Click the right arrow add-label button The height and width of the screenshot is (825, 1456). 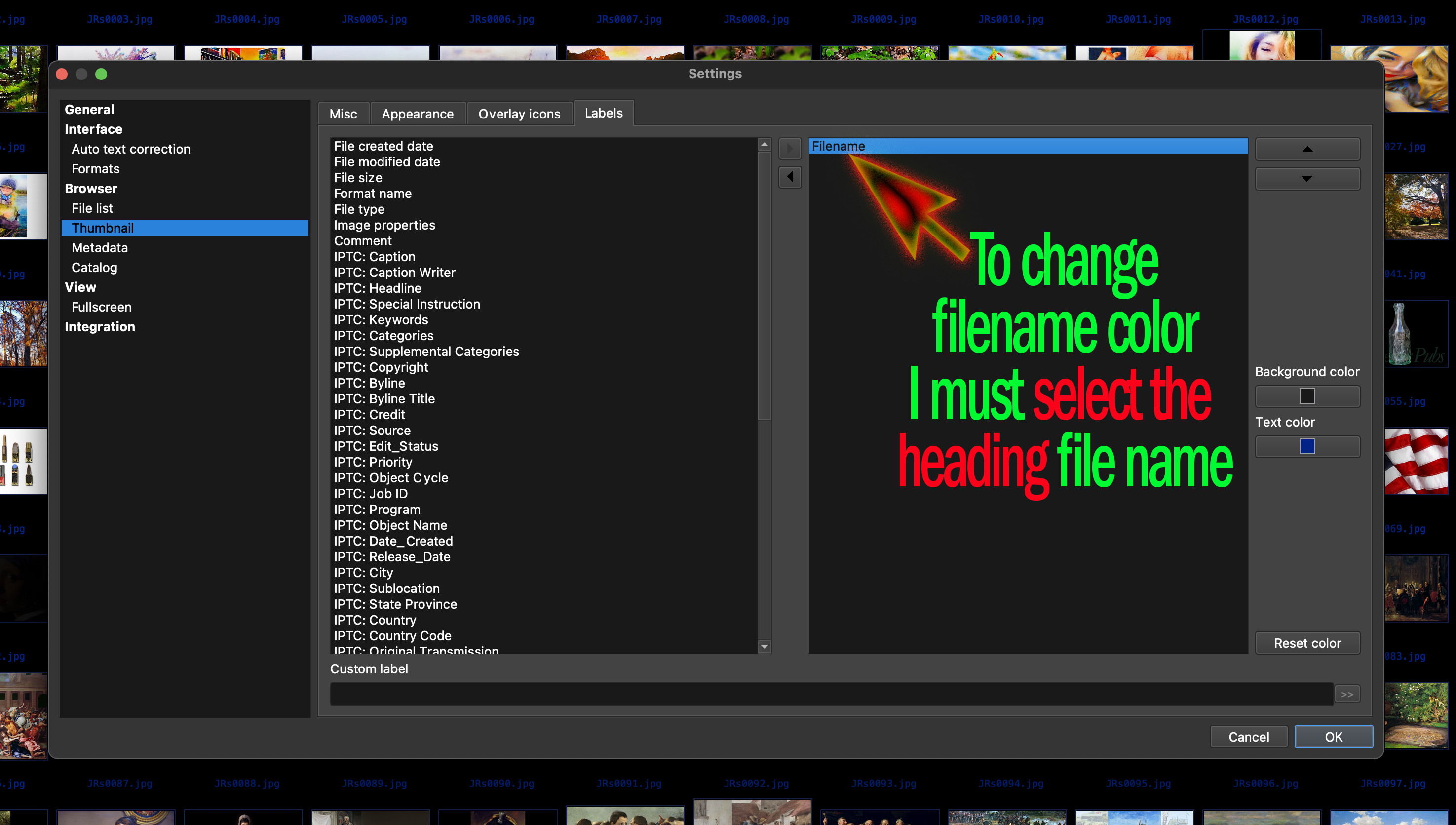click(x=790, y=149)
